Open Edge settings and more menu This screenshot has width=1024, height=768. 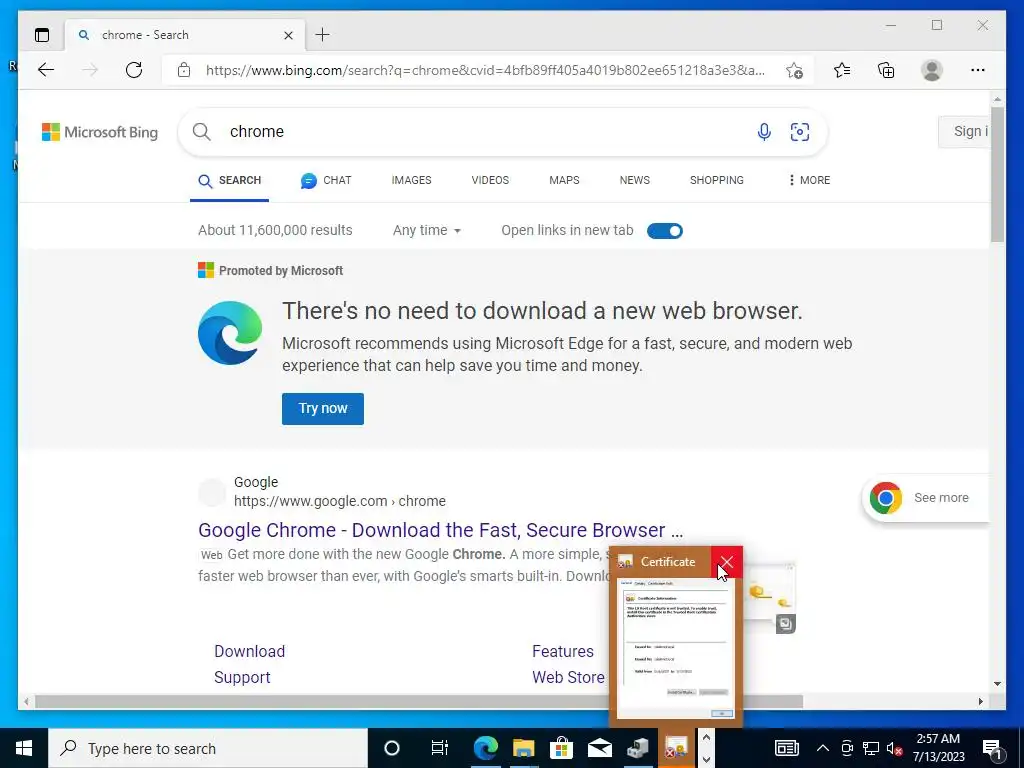pos(978,70)
